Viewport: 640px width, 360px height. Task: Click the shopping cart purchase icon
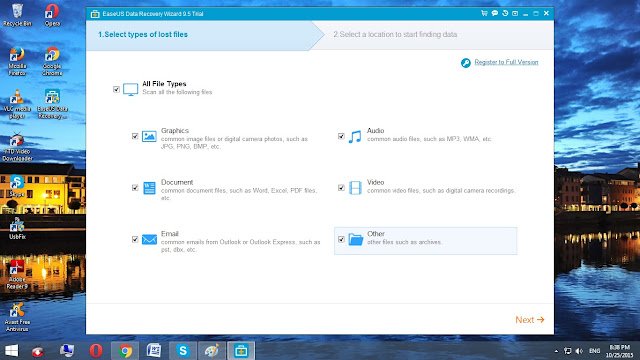coord(484,13)
